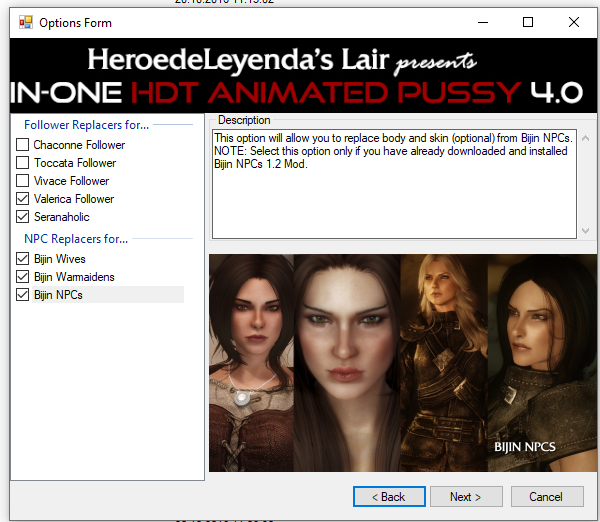Viewport: 600px width, 522px height.
Task: Go to previous page with Back button
Action: pos(389,497)
